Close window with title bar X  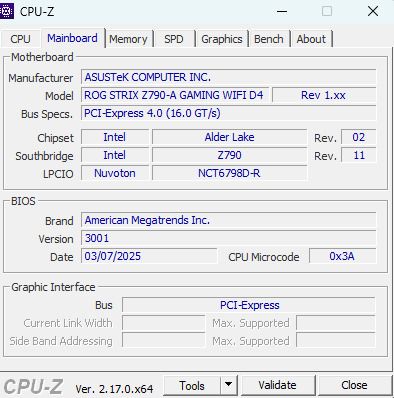[373, 11]
